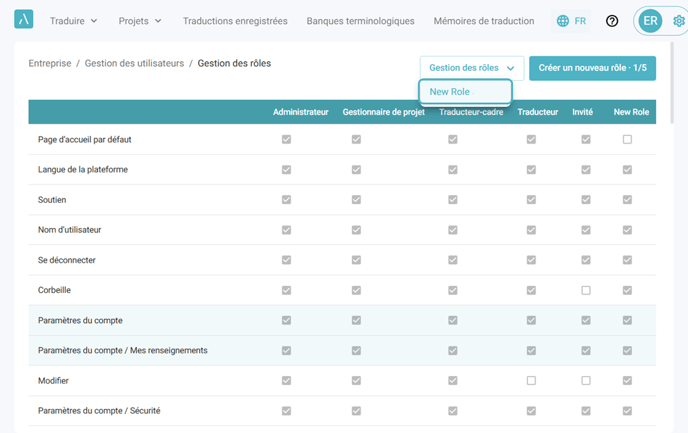Uncheck Corbeille for New Role
The height and width of the screenshot is (433, 688).
(x=627, y=290)
